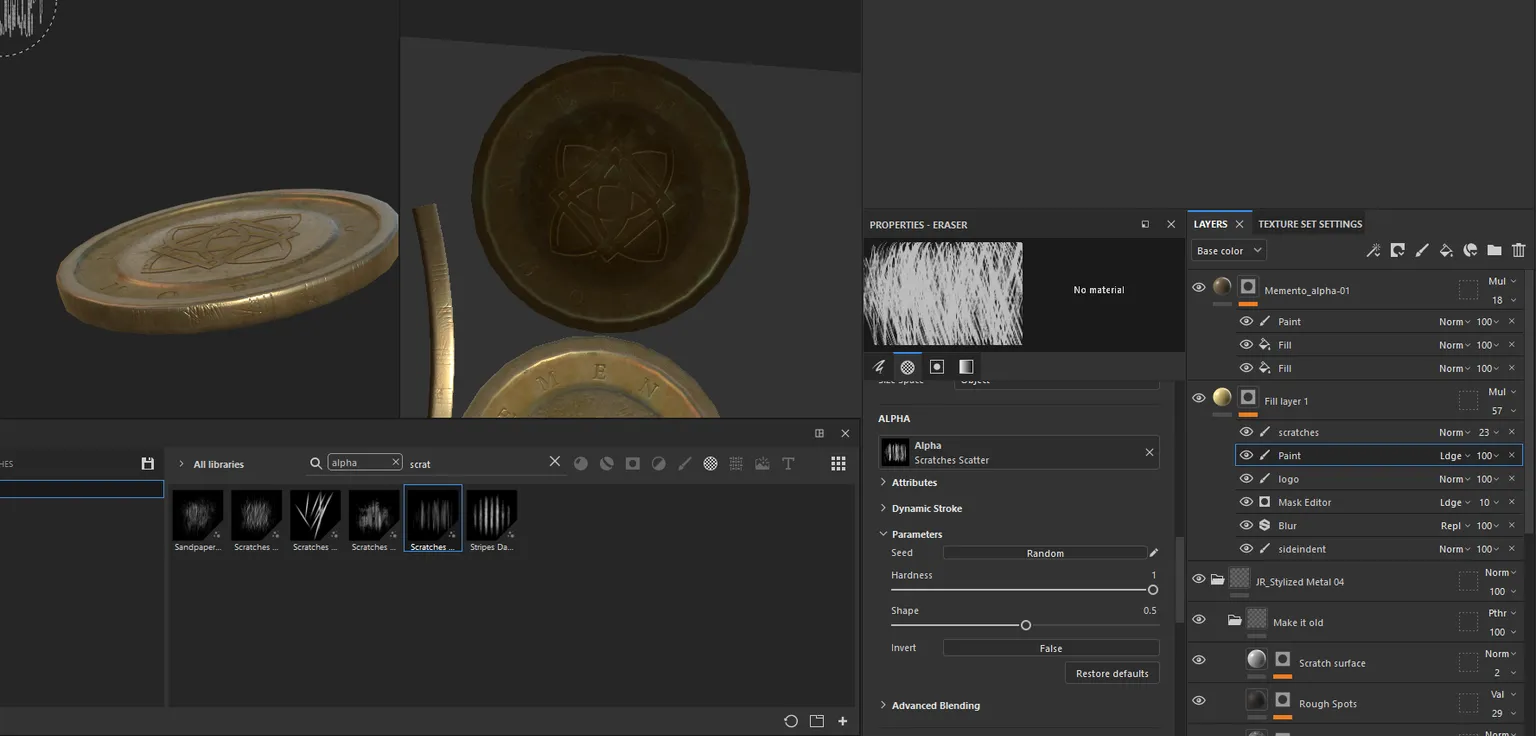Click the add mask icon in Layers toolbar
Image resolution: width=1536 pixels, height=736 pixels.
pyautogui.click(x=1397, y=250)
